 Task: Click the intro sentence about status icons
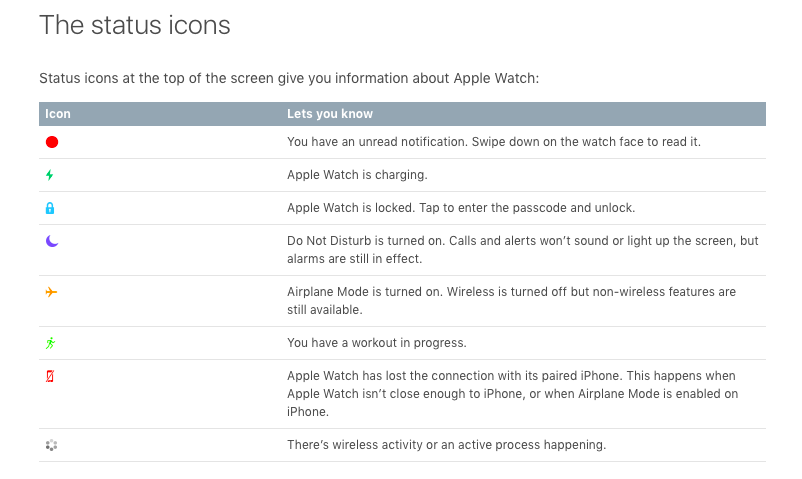coord(289,78)
